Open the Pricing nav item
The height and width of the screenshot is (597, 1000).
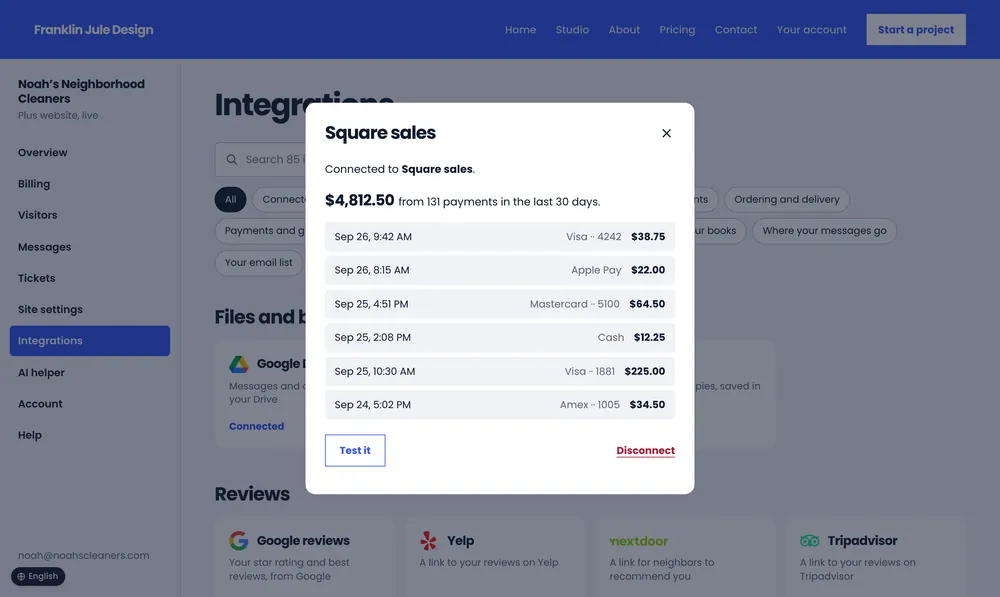[677, 29]
